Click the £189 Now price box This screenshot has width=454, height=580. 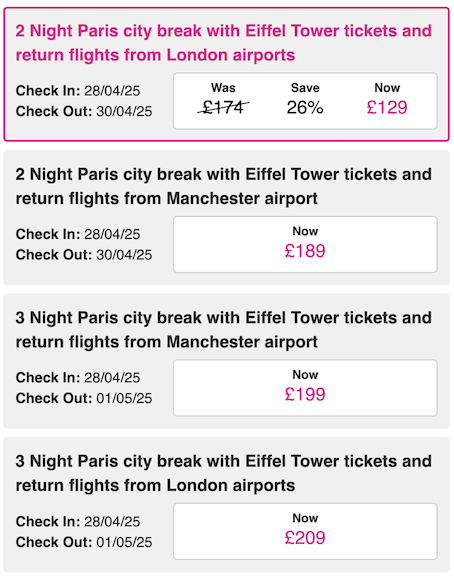pyautogui.click(x=305, y=245)
